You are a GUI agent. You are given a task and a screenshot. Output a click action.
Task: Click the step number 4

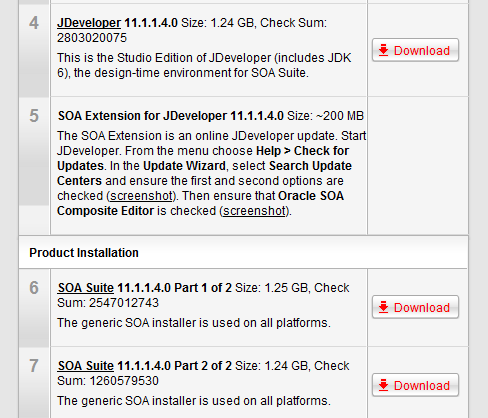pyautogui.click(x=34, y=23)
